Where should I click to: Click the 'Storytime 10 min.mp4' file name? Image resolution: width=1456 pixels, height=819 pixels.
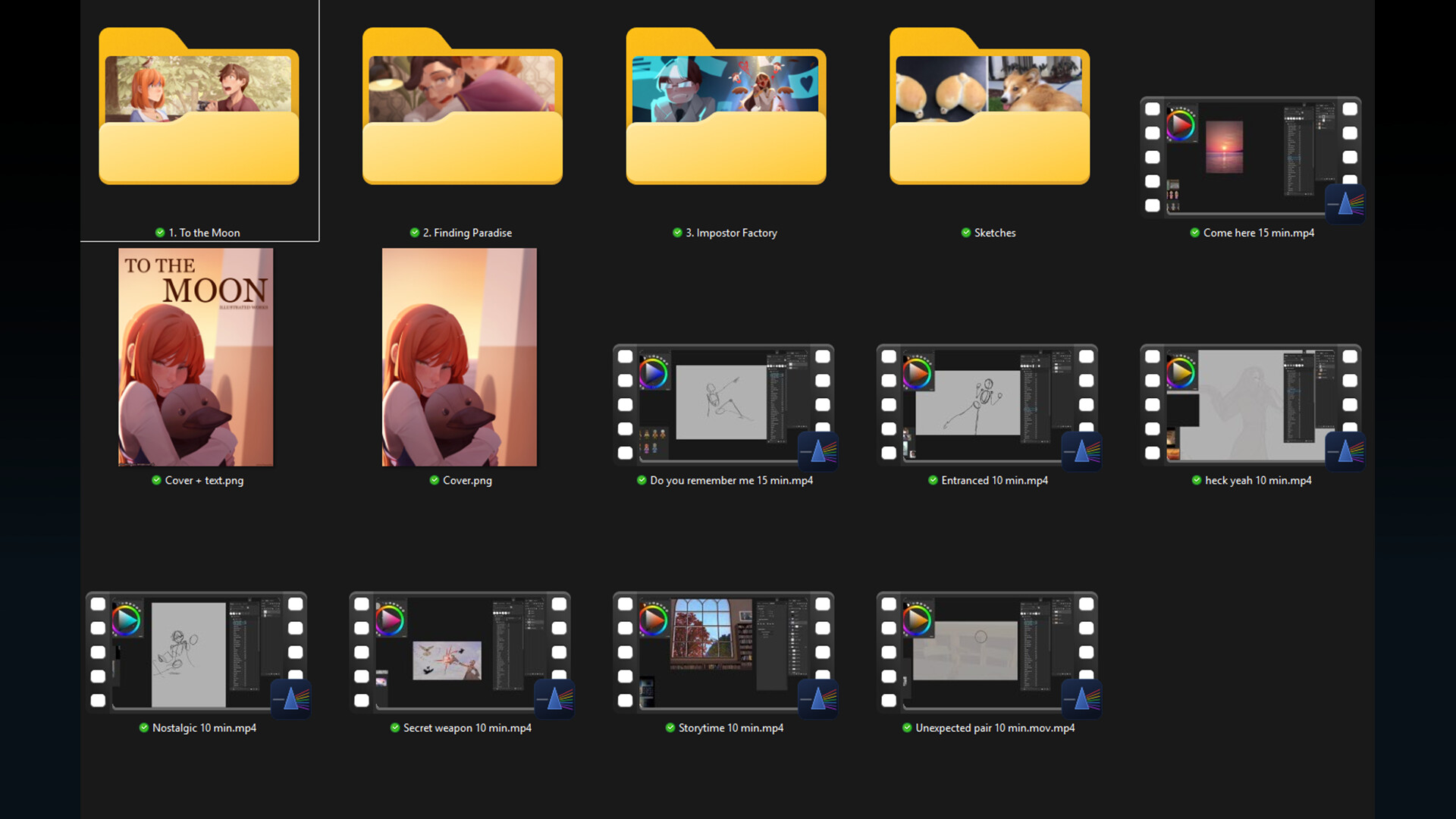pyautogui.click(x=731, y=727)
